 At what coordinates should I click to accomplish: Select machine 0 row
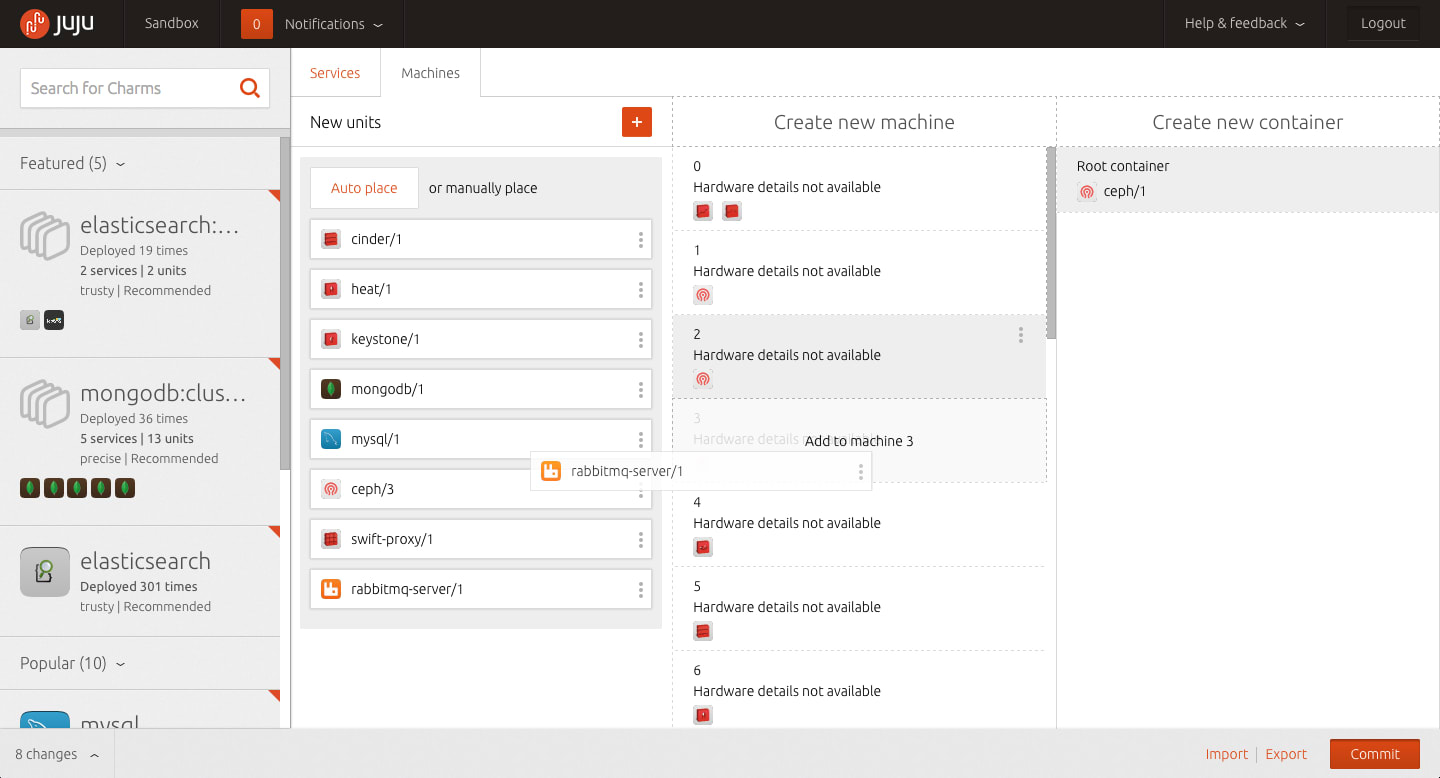[x=859, y=189]
